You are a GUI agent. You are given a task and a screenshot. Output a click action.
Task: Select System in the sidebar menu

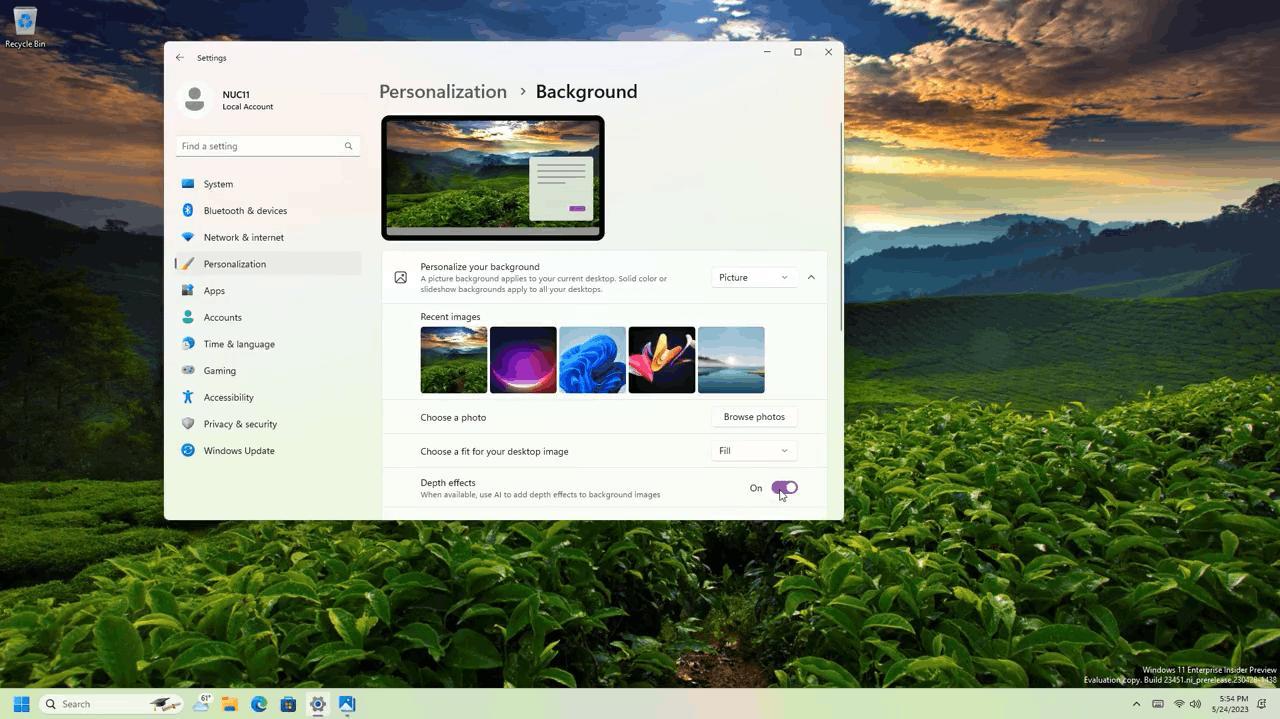[218, 184]
